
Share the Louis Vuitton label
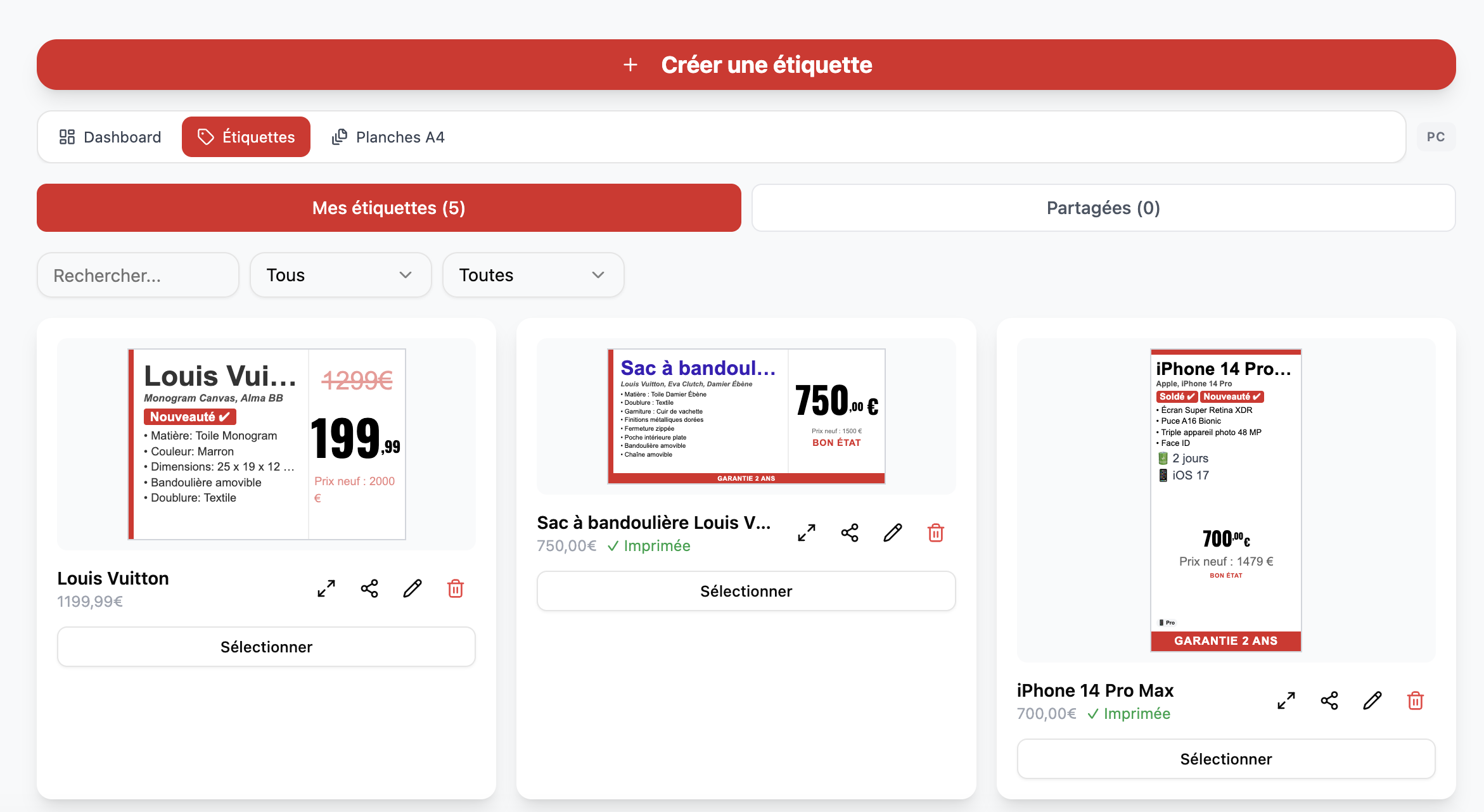(369, 588)
